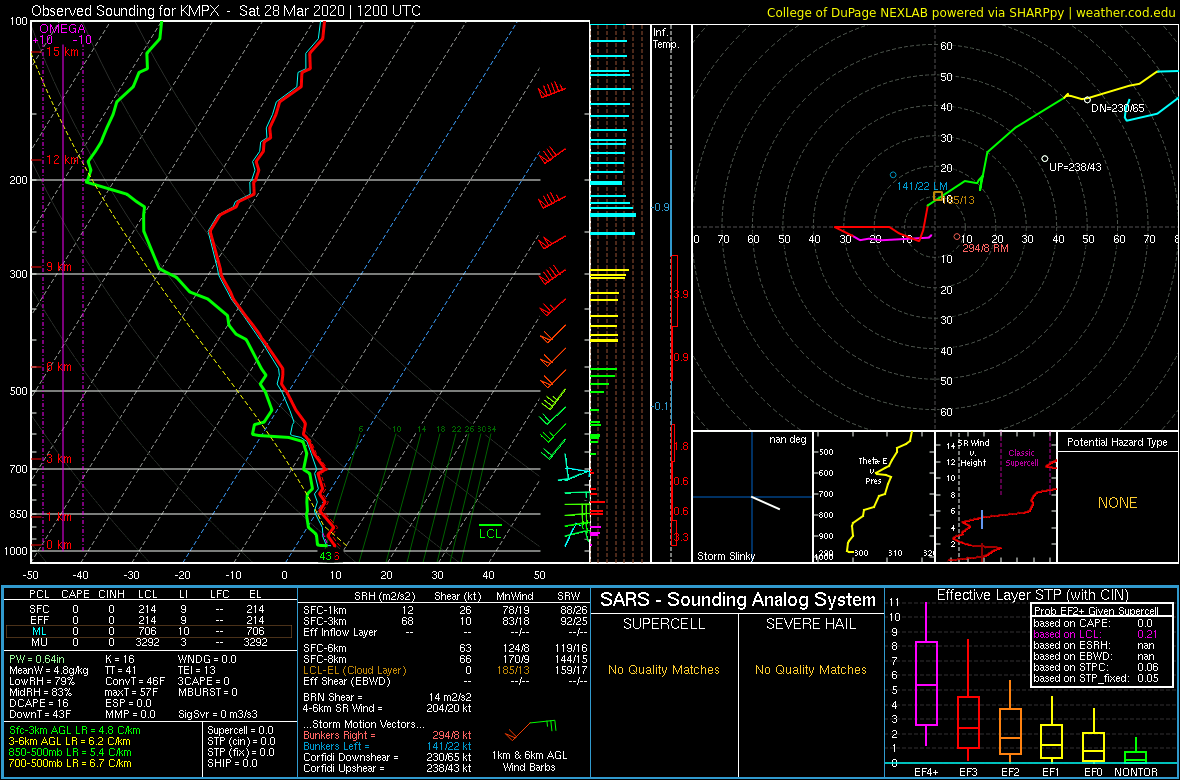Select the magenta OMEGA label
The width and height of the screenshot is (1180, 780).
point(62,29)
